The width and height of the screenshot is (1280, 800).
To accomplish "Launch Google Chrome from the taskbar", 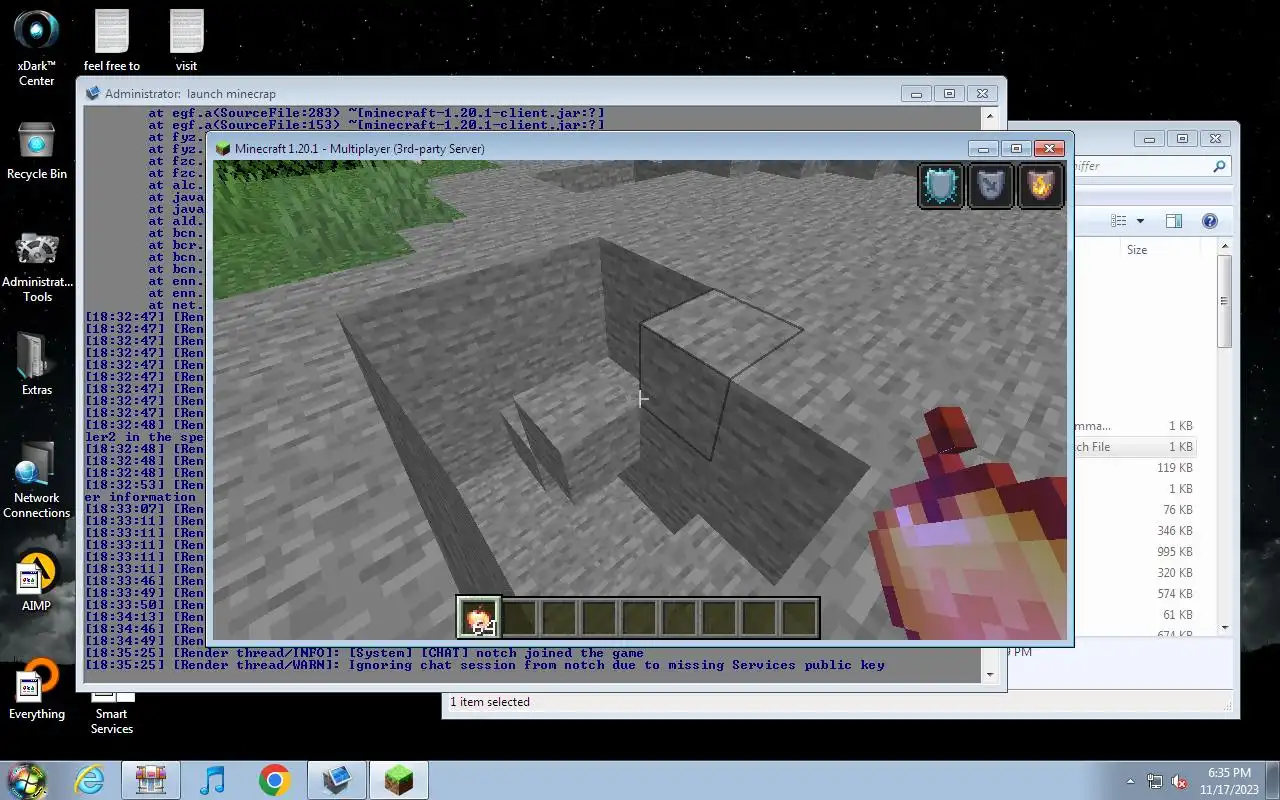I will [x=274, y=780].
